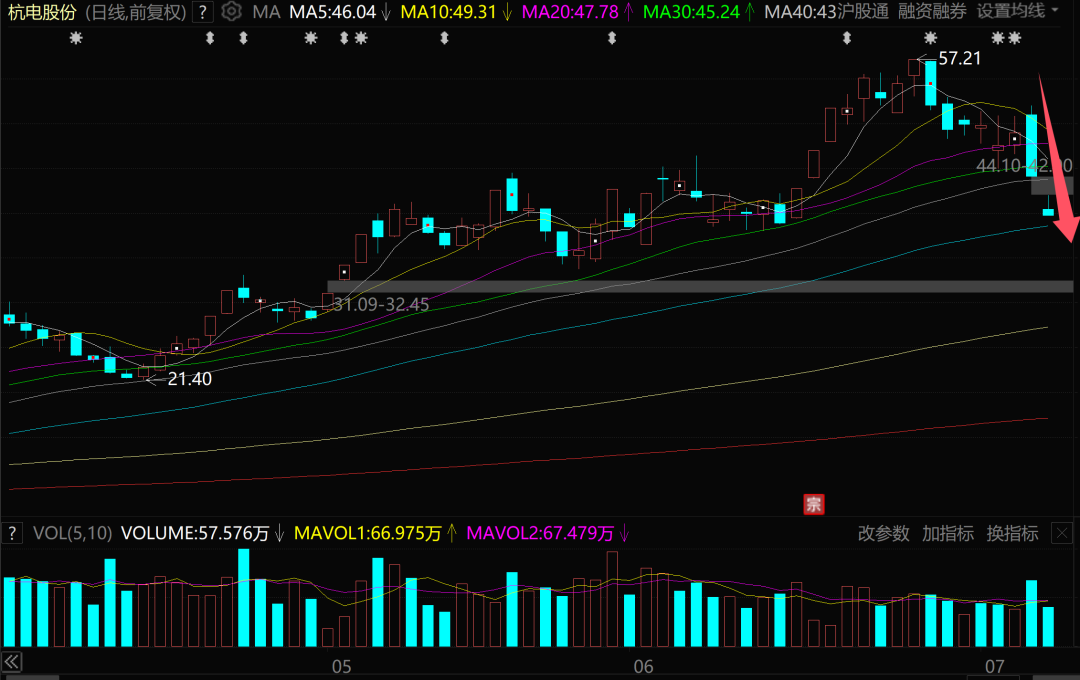Select the VOLUME:57.576万 value
This screenshot has width=1080, height=680.
click(195, 533)
